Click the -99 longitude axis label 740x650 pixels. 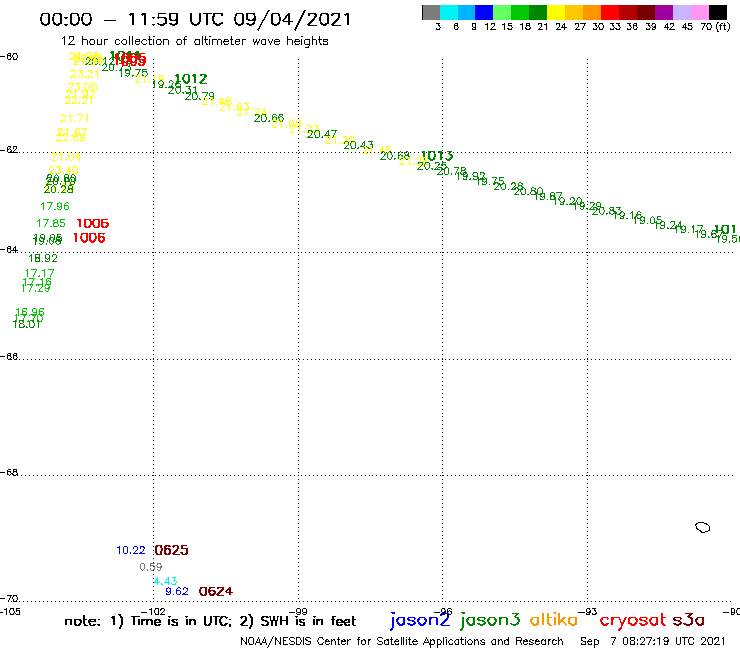pyautogui.click(x=298, y=612)
